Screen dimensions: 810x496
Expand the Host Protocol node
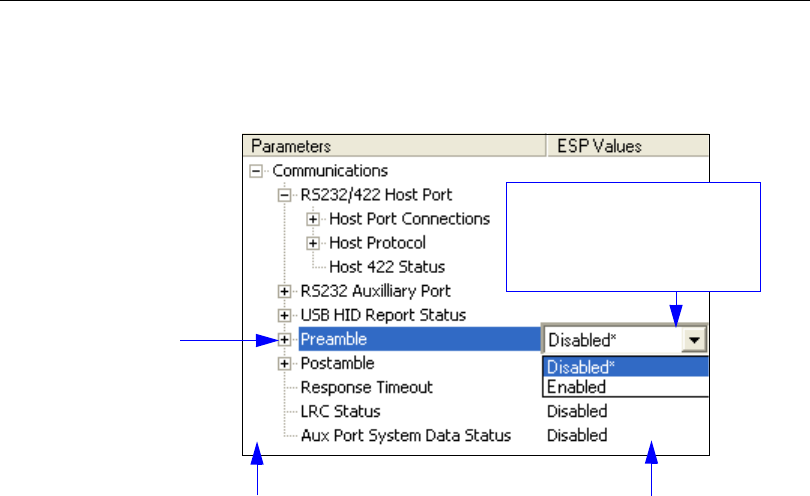point(313,243)
